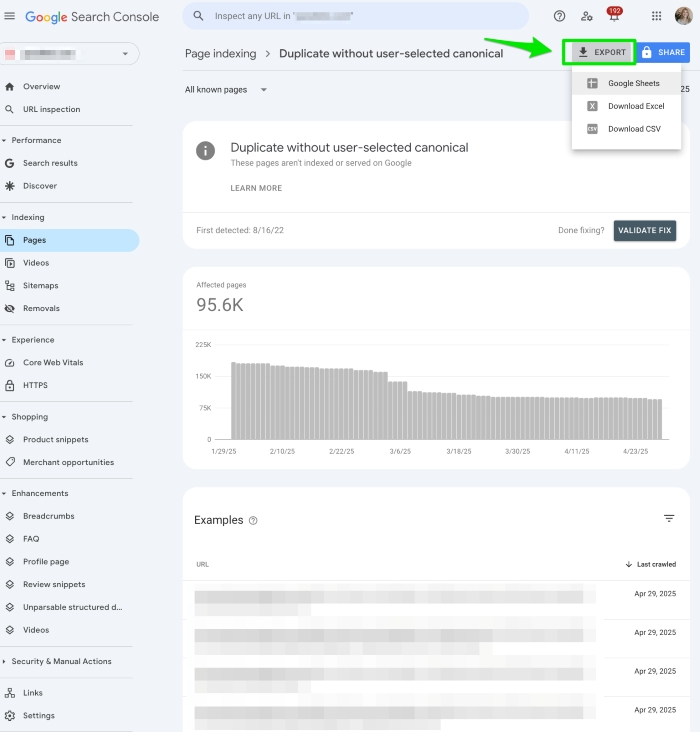
Task: Click the Videos icon under Indexing
Action: click(x=9, y=263)
